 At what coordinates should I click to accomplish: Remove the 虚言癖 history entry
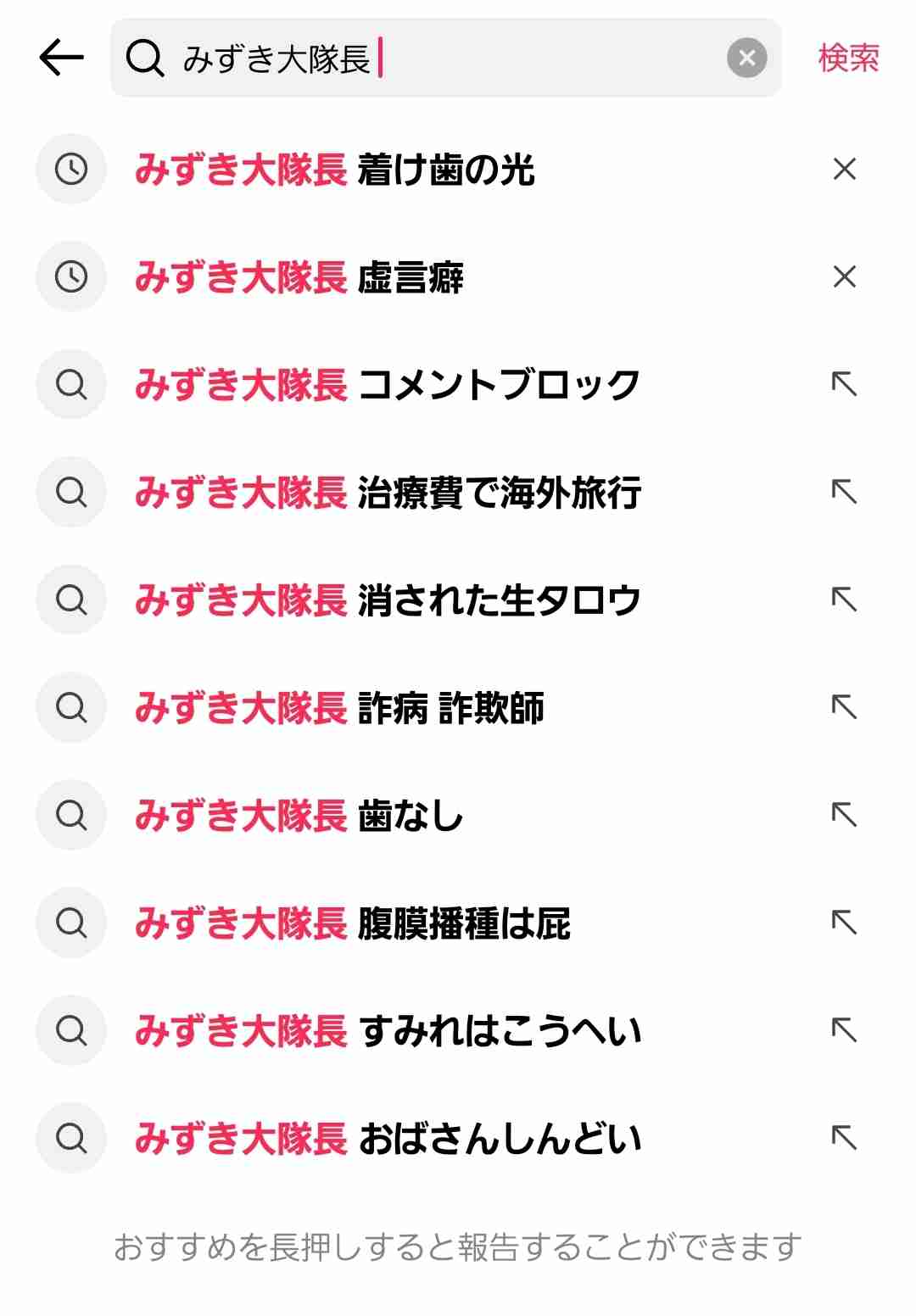tap(844, 276)
